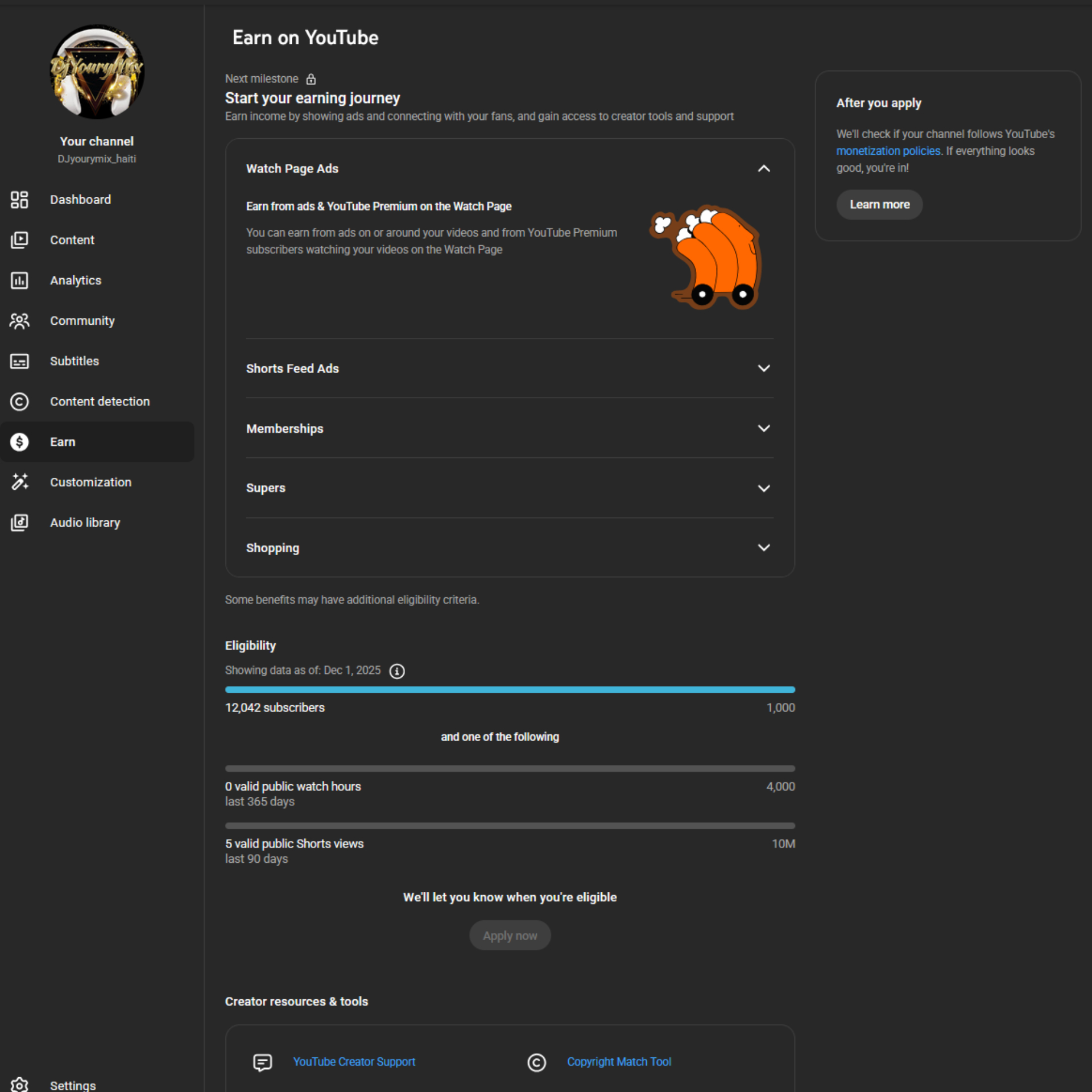Collapse the Watch Page Ads section
The width and height of the screenshot is (1092, 1092).
(764, 168)
